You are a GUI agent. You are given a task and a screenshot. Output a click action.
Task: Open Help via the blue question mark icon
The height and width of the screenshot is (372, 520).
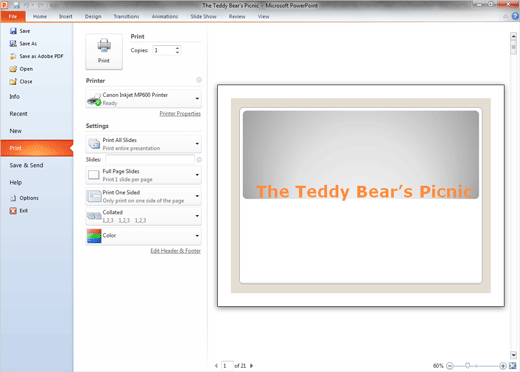515,16
